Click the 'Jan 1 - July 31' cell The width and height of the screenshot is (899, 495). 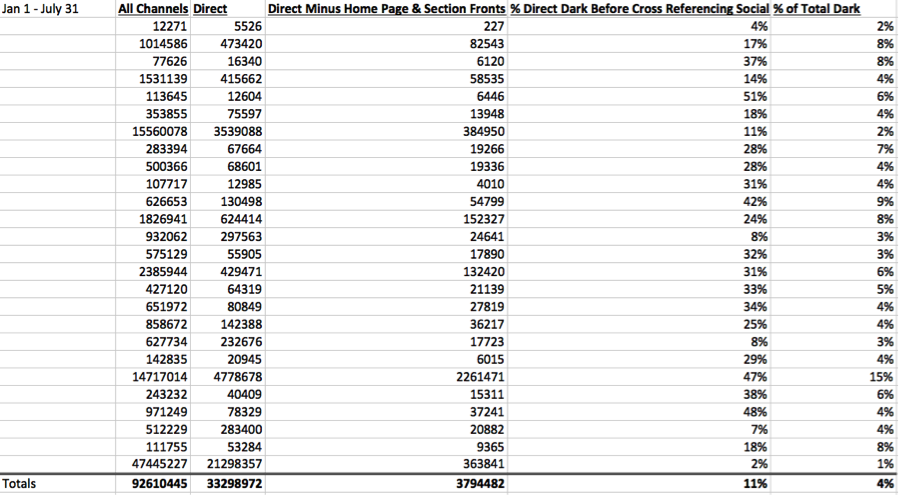click(43, 8)
